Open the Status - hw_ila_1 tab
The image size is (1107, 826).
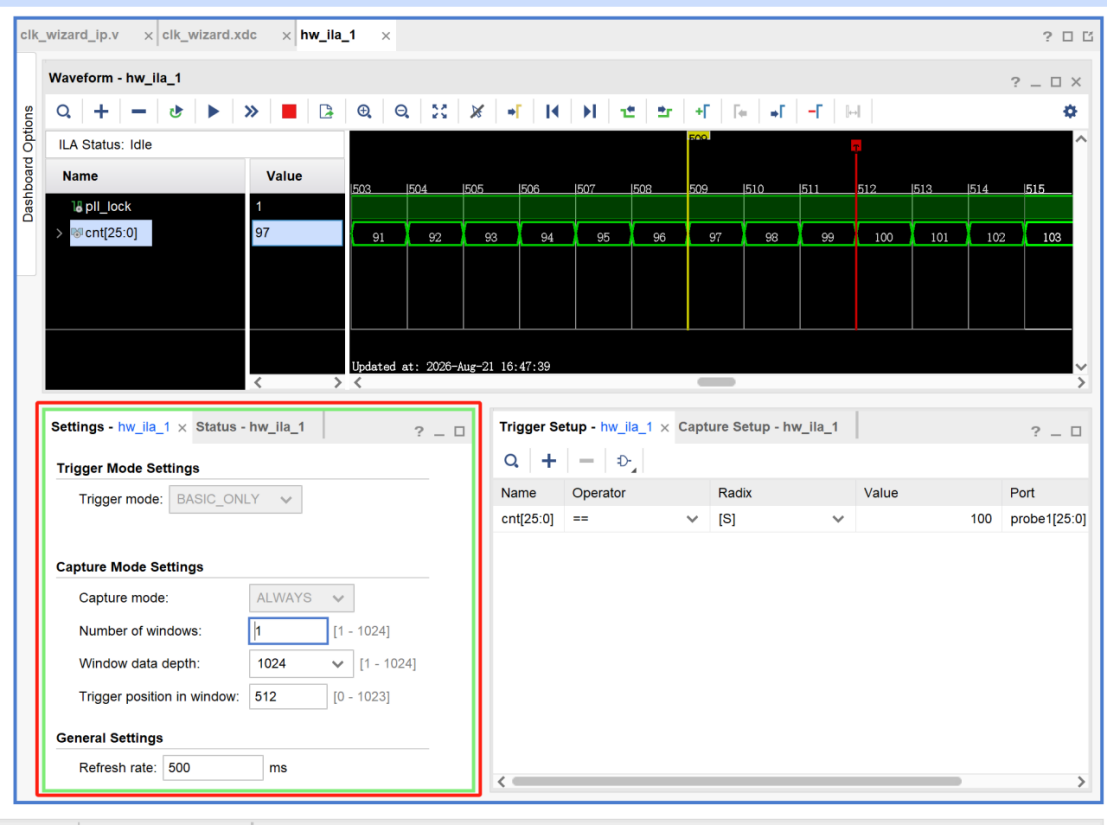coord(250,426)
